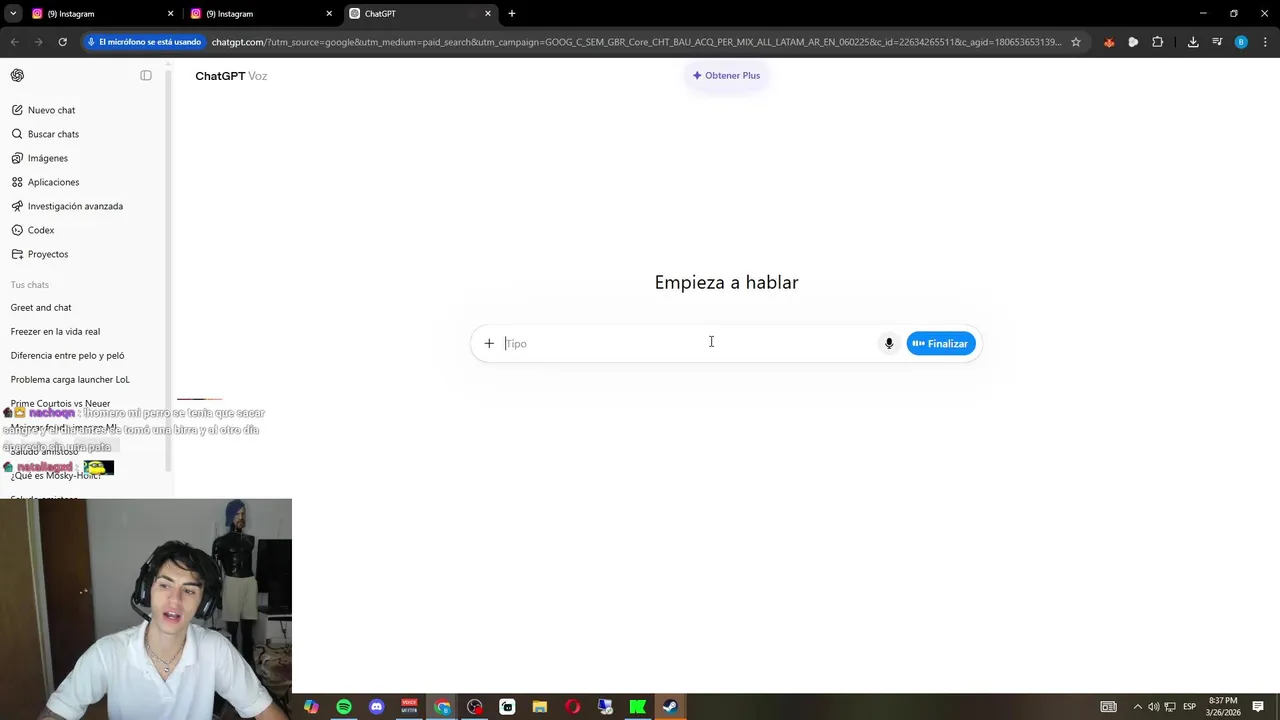Image resolution: width=1280 pixels, height=720 pixels.
Task: Open a new browser tab
Action: coord(512,14)
